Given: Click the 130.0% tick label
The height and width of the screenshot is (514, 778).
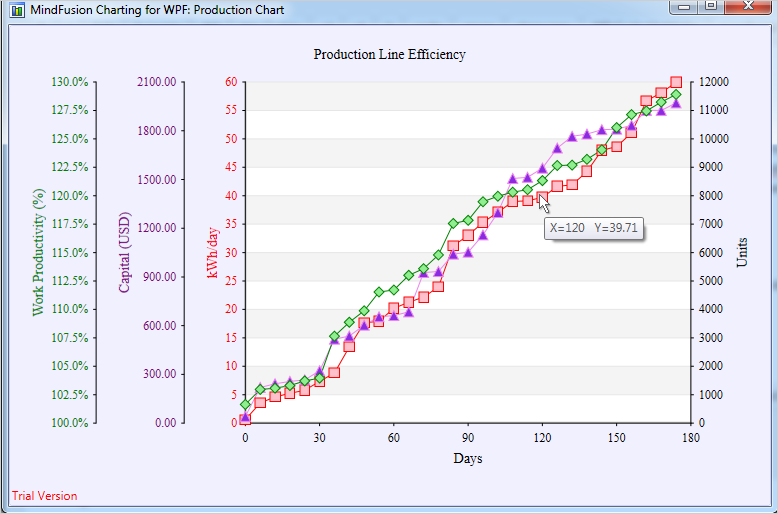Looking at the screenshot, I should tap(70, 82).
